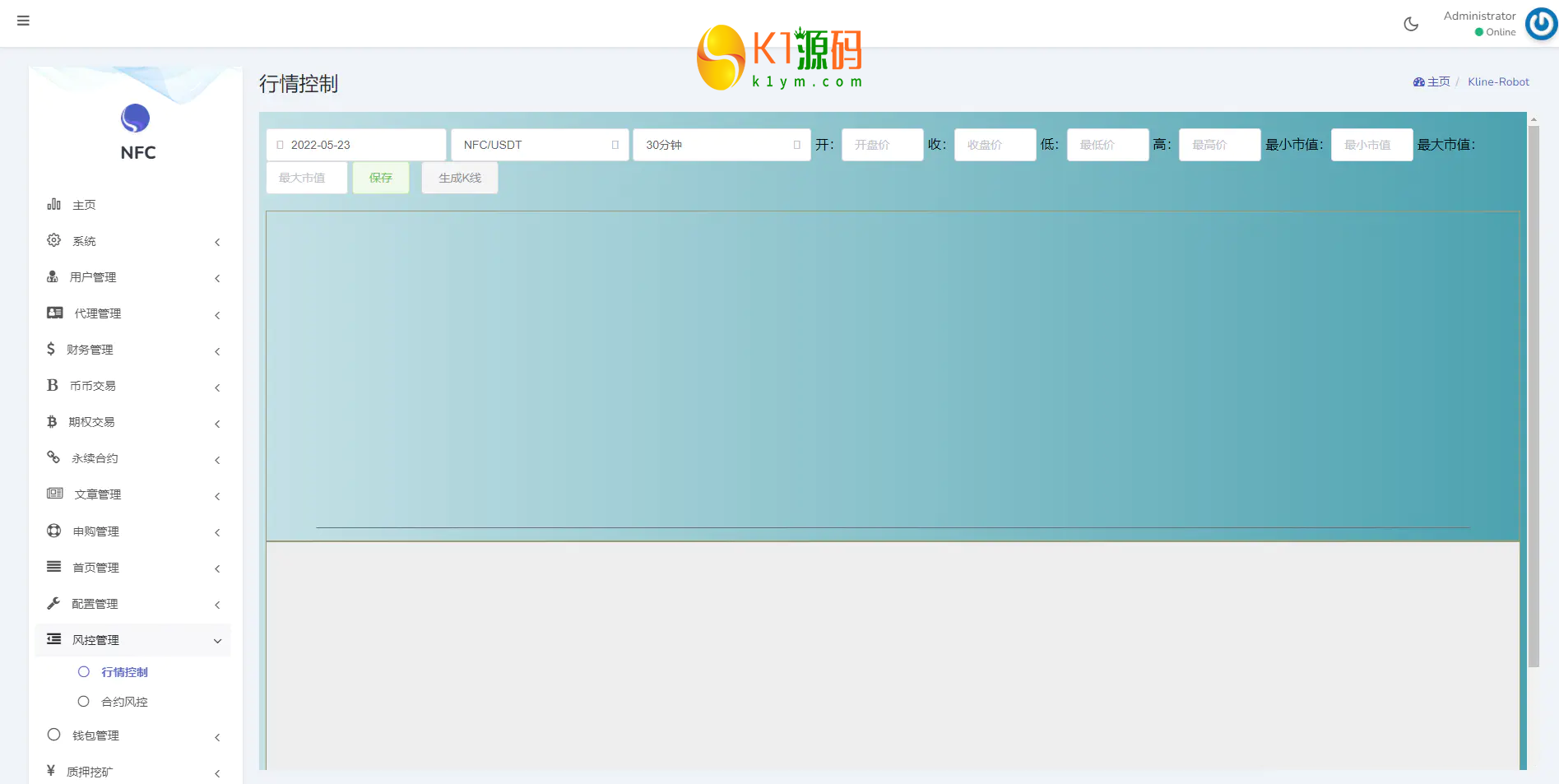The height and width of the screenshot is (784, 1559).
Task: Click the page vertical scrollbar thumb
Action: (1533, 397)
